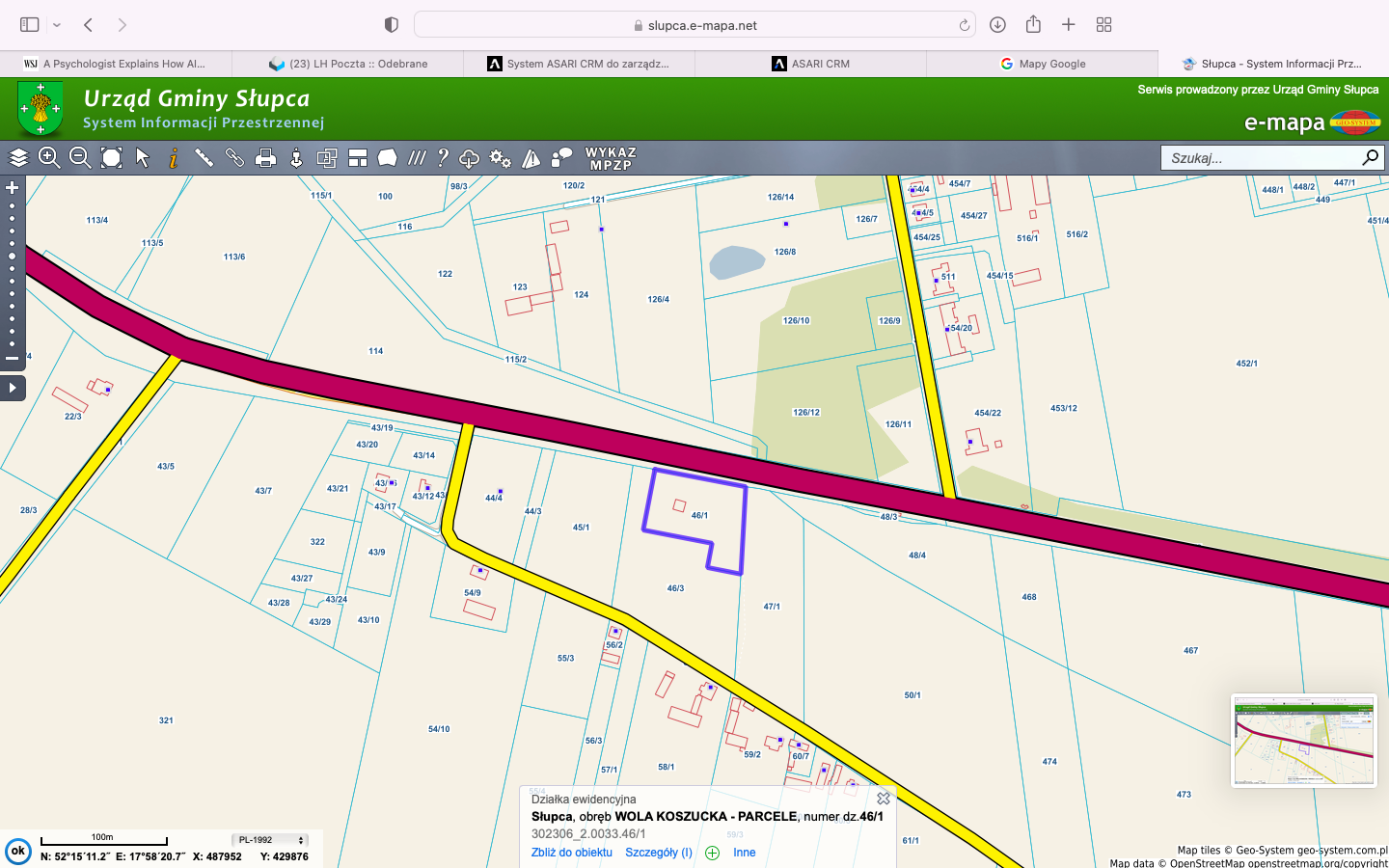Click the chain link share icon
Image resolution: width=1389 pixels, height=868 pixels.
(x=234, y=158)
